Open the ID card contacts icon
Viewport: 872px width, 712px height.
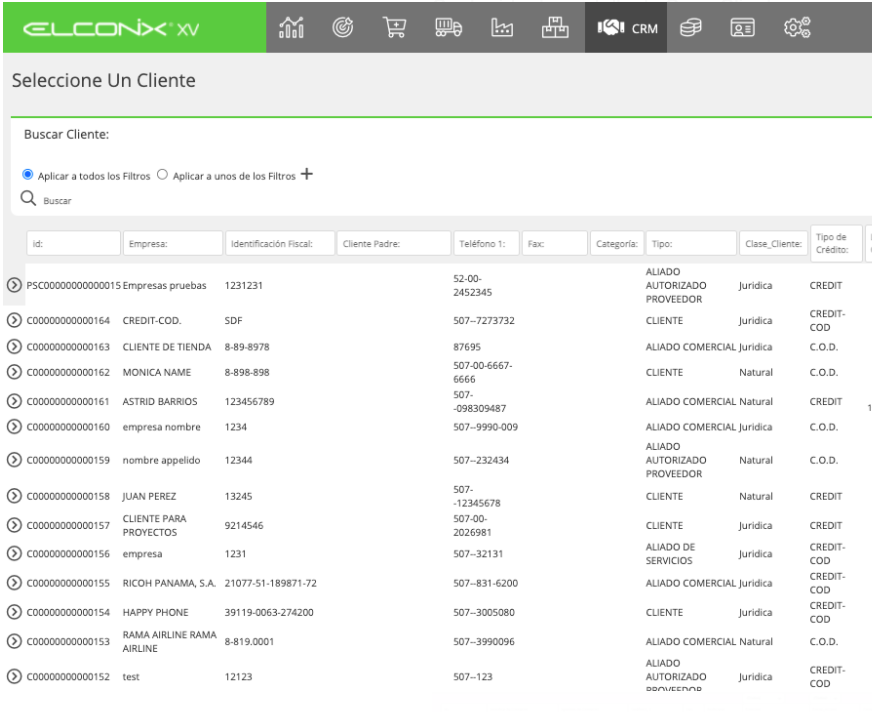[x=742, y=27]
